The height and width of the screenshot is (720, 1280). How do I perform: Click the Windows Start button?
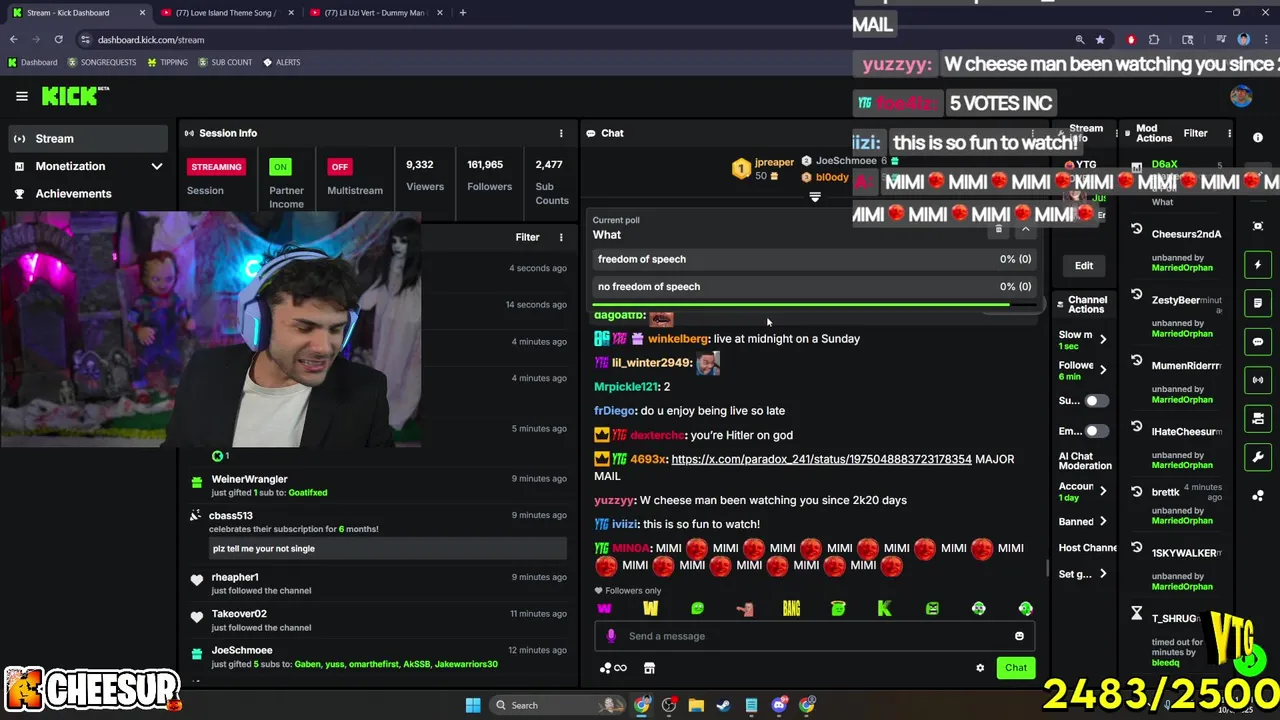[x=473, y=705]
